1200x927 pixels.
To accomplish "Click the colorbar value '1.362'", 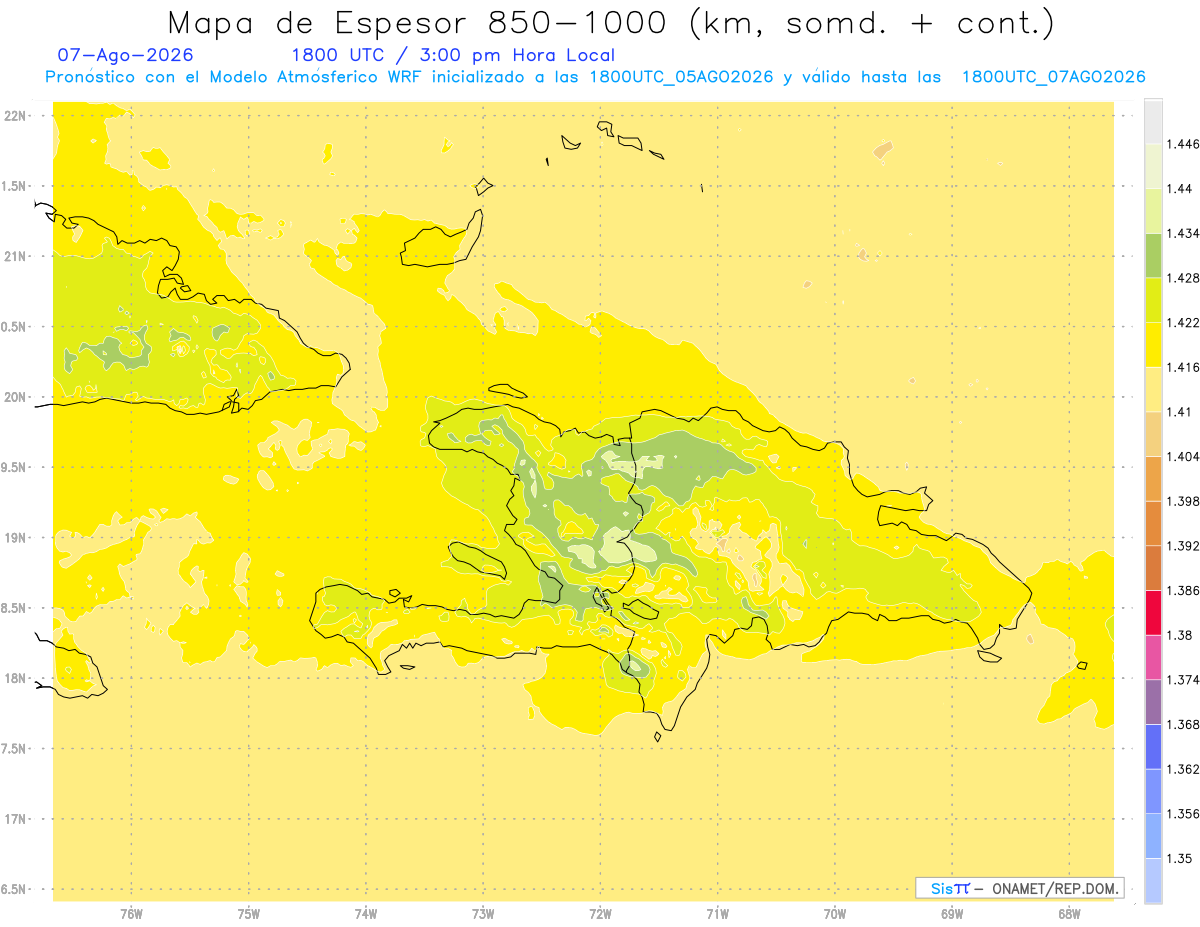I will [1184, 769].
